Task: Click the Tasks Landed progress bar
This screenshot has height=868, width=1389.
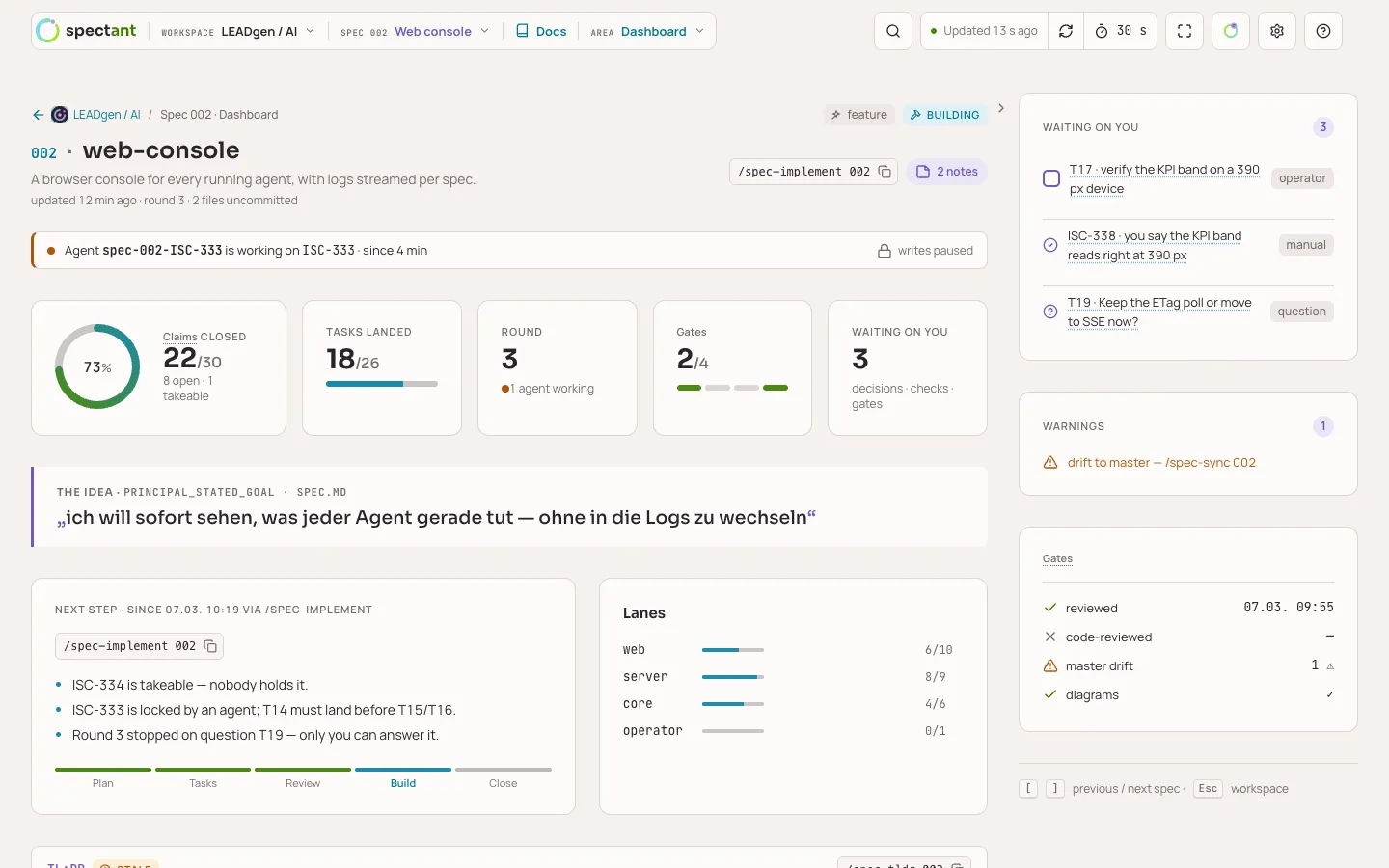Action: pyautogui.click(x=382, y=384)
